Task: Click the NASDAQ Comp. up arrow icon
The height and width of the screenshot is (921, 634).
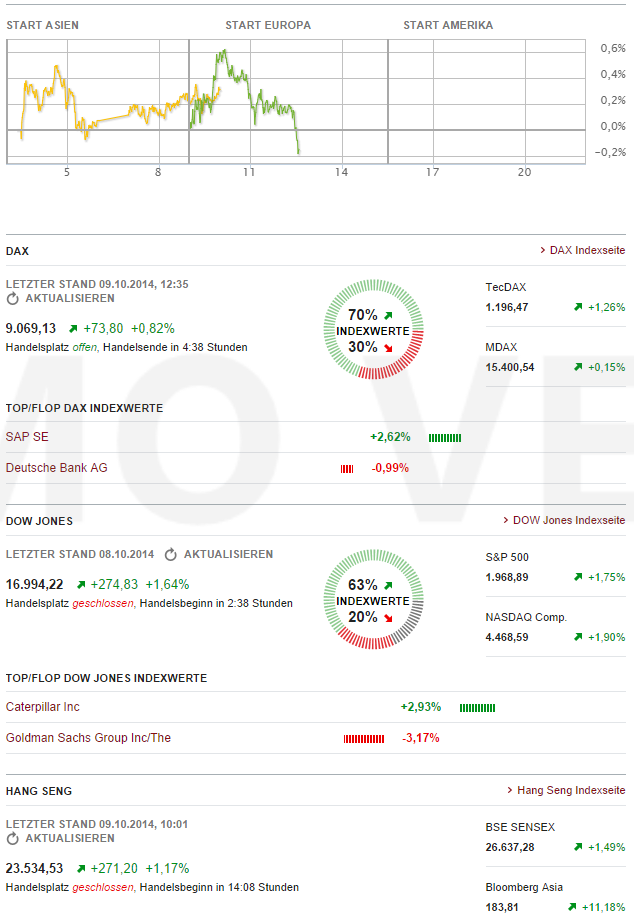Action: pyautogui.click(x=578, y=637)
